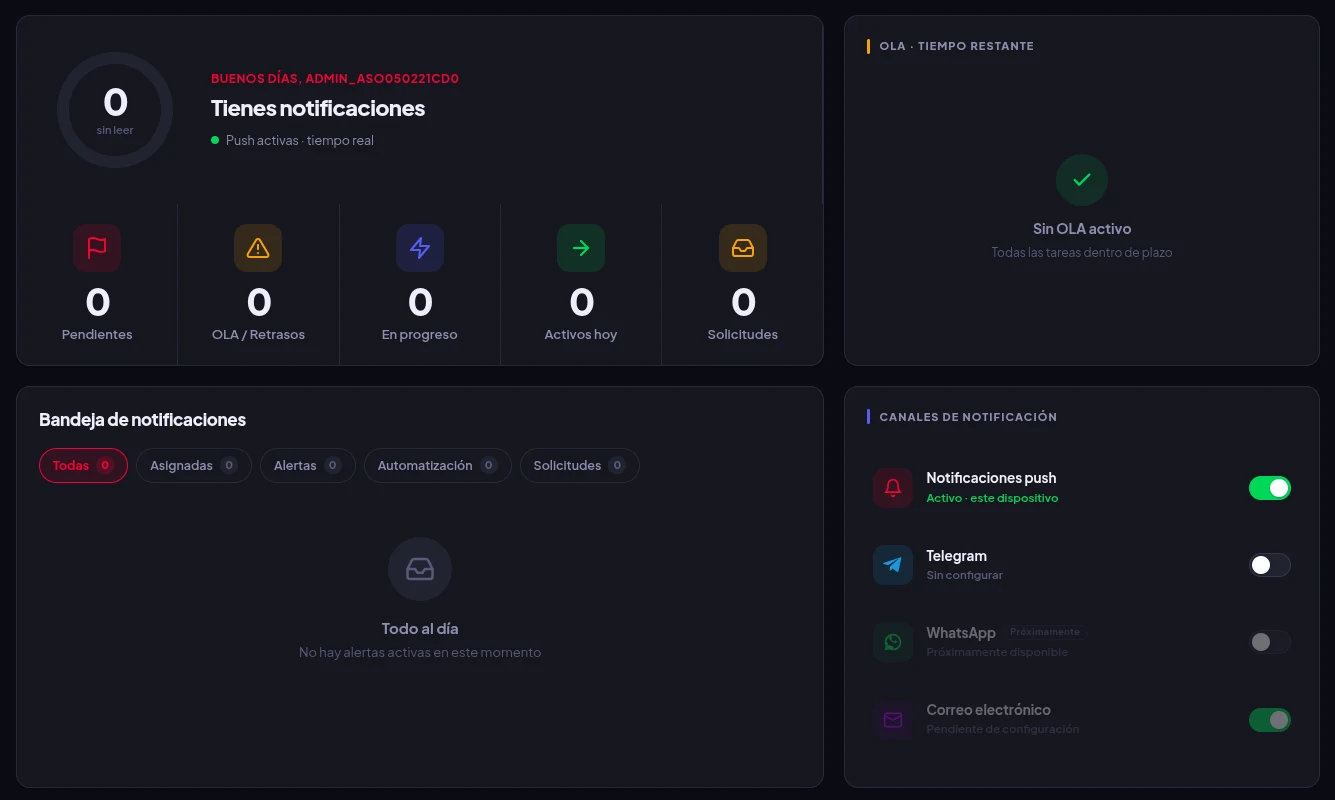Show the Automatización filter tab
The width and height of the screenshot is (1335, 800).
click(x=438, y=465)
